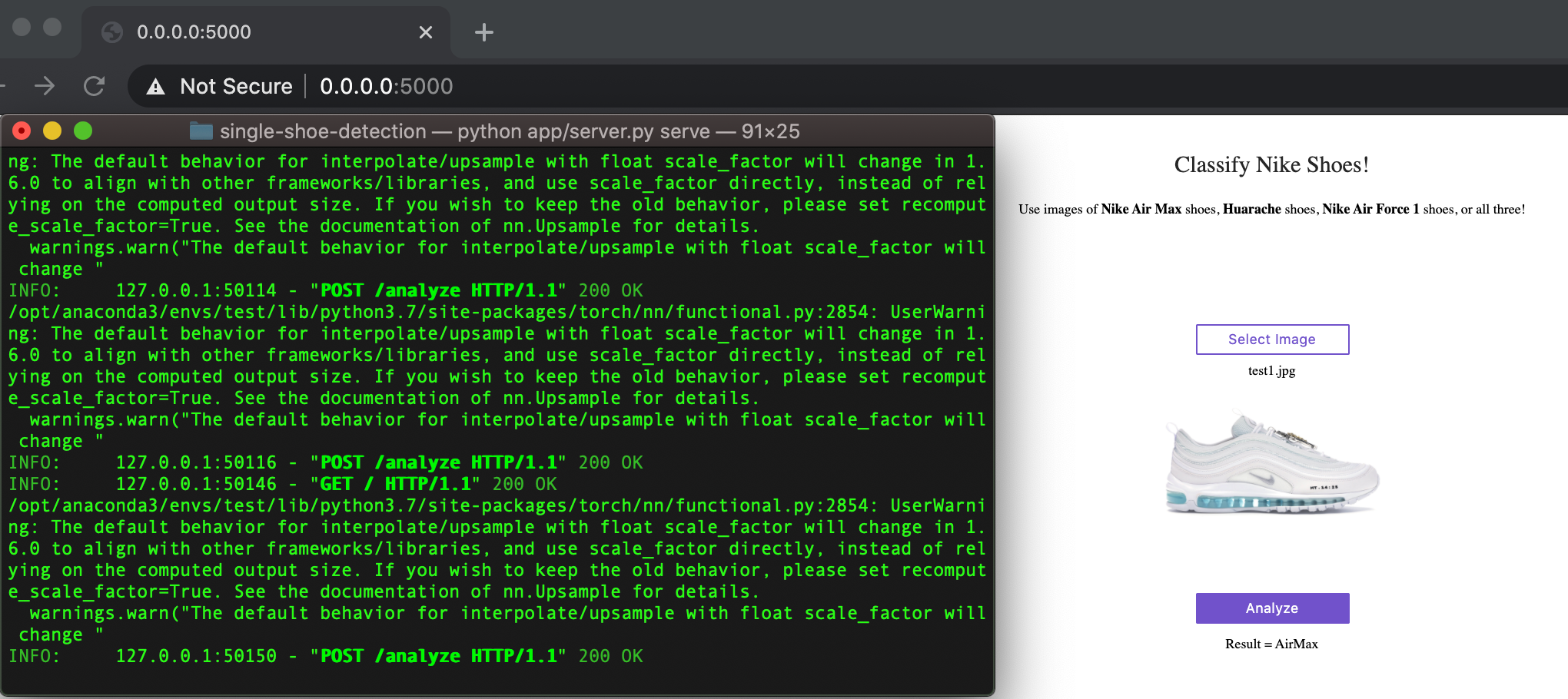Click the browser forward arrow
Screen dimensions: 1568x699
[45, 86]
